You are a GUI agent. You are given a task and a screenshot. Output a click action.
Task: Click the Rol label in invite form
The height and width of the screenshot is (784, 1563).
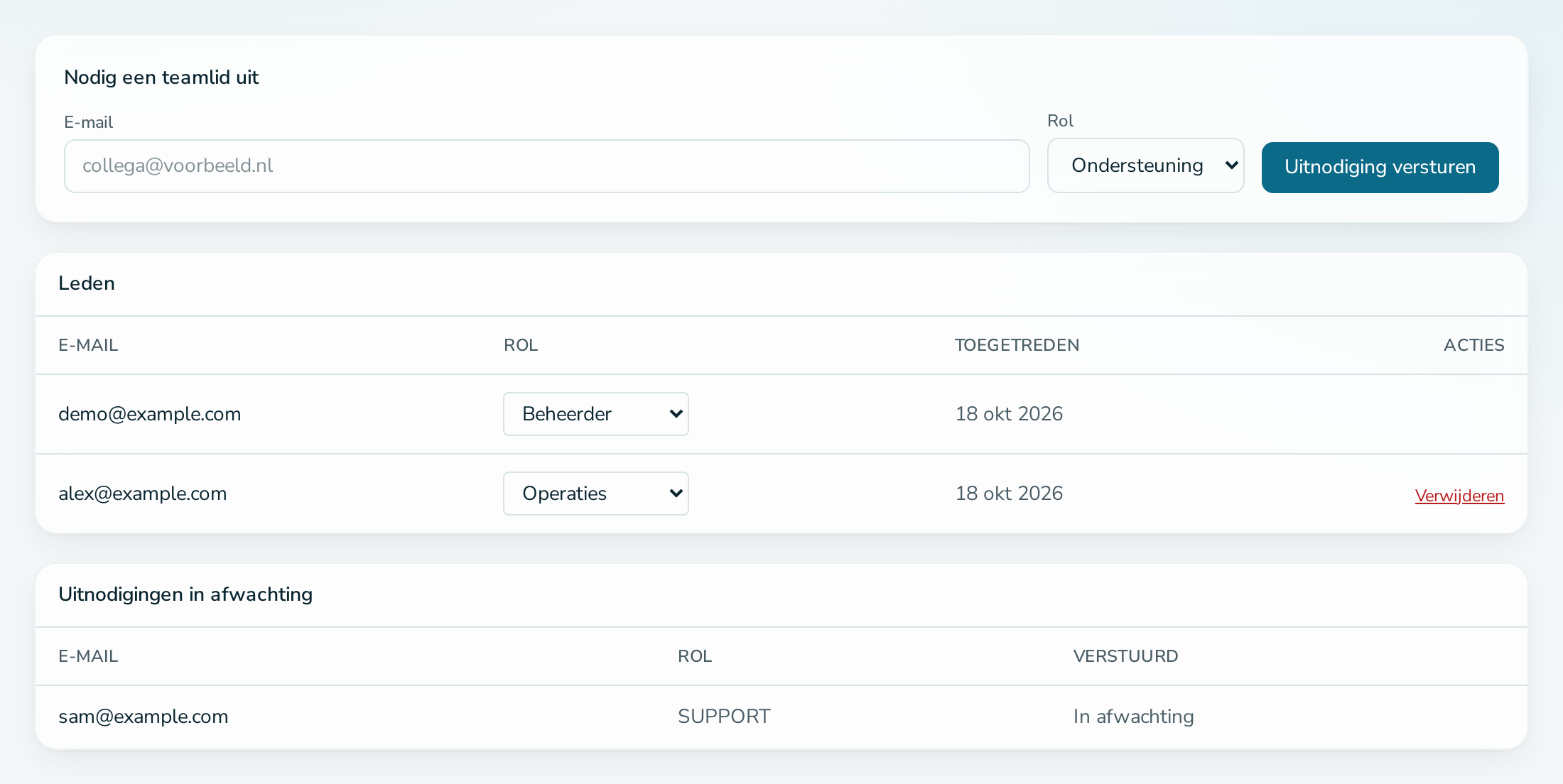(1060, 121)
